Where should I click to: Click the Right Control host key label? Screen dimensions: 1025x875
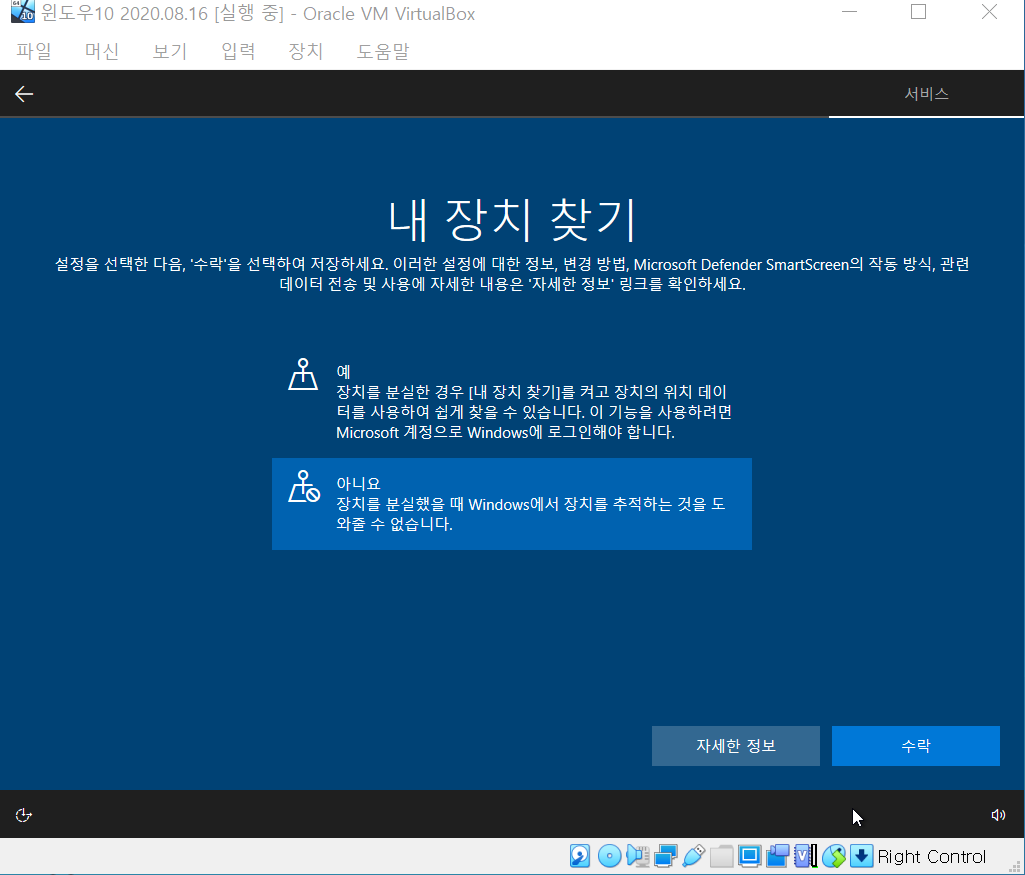click(932, 857)
